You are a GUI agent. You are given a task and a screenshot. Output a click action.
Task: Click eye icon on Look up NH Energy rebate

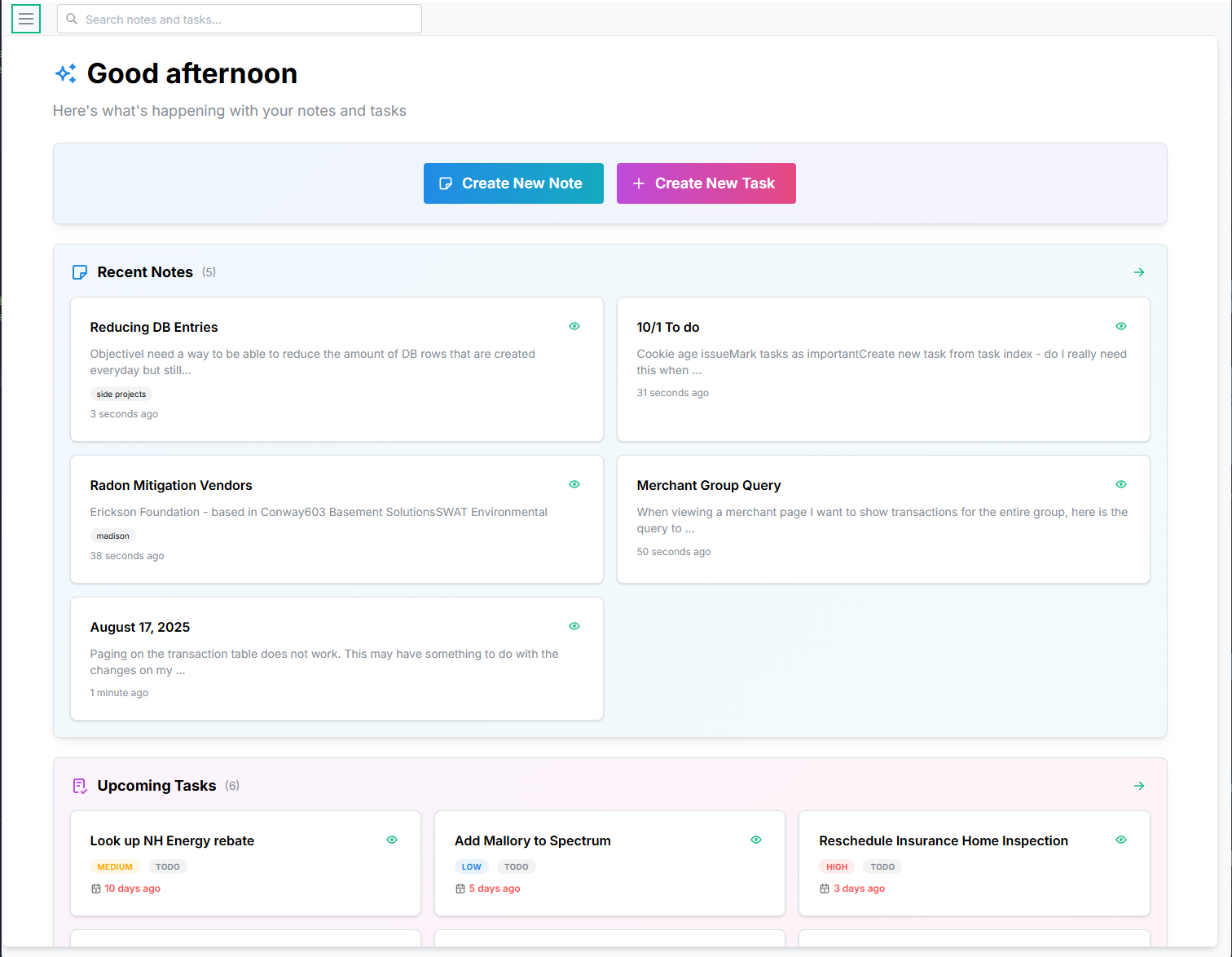point(392,840)
